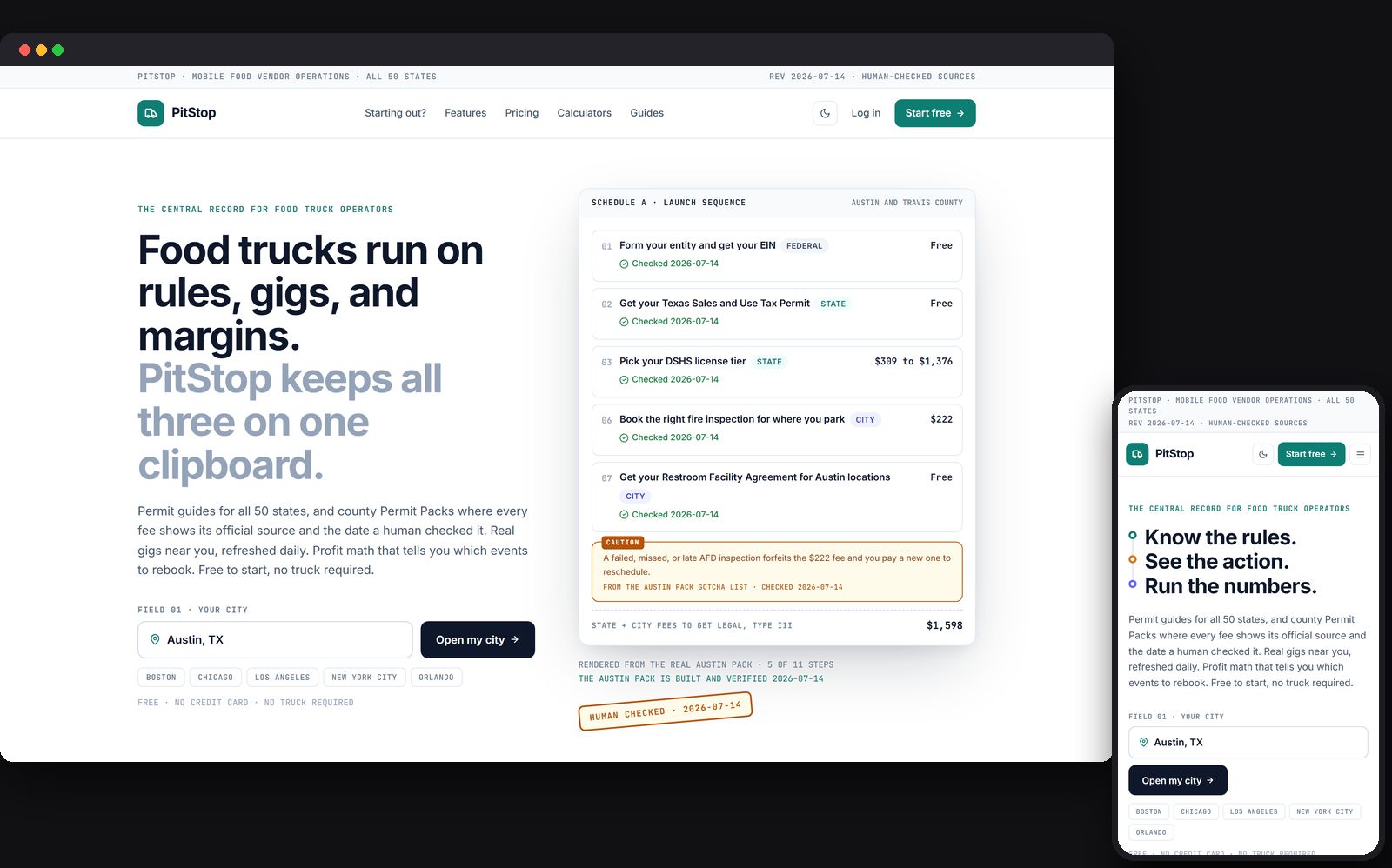Click the STATE tag on DSHS license step
The image size is (1392, 868).
click(x=769, y=362)
